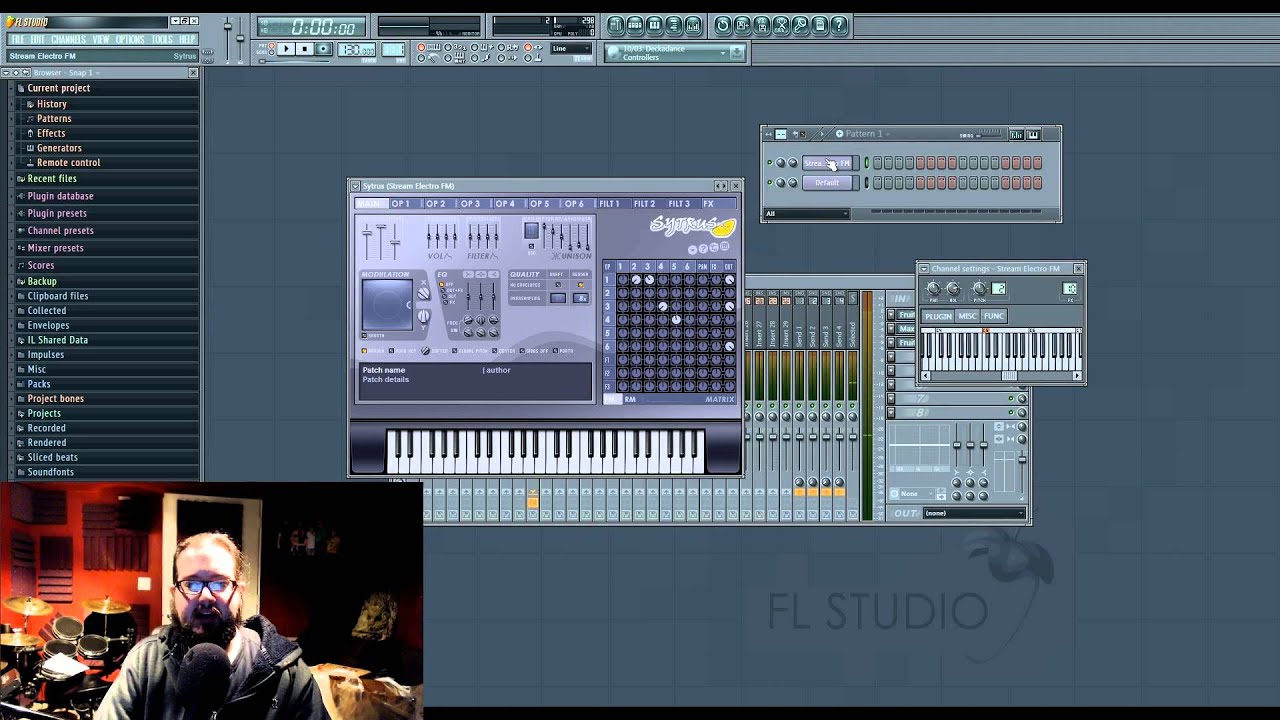The height and width of the screenshot is (720, 1280).
Task: Click Sytrus matrix knob row 4 column 5
Action: [x=675, y=319]
